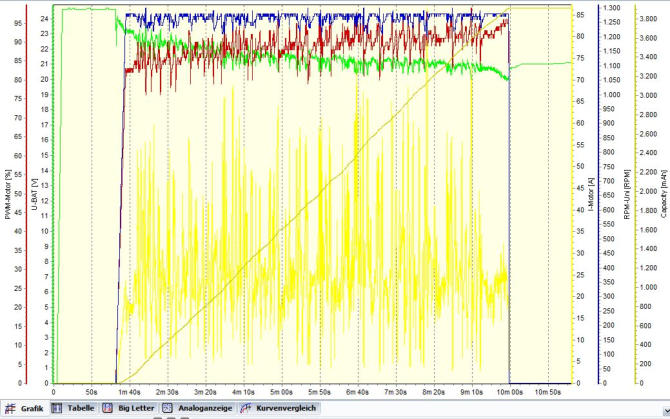Select the Analoganzeige tab label
The width and height of the screenshot is (670, 419).
click(203, 409)
